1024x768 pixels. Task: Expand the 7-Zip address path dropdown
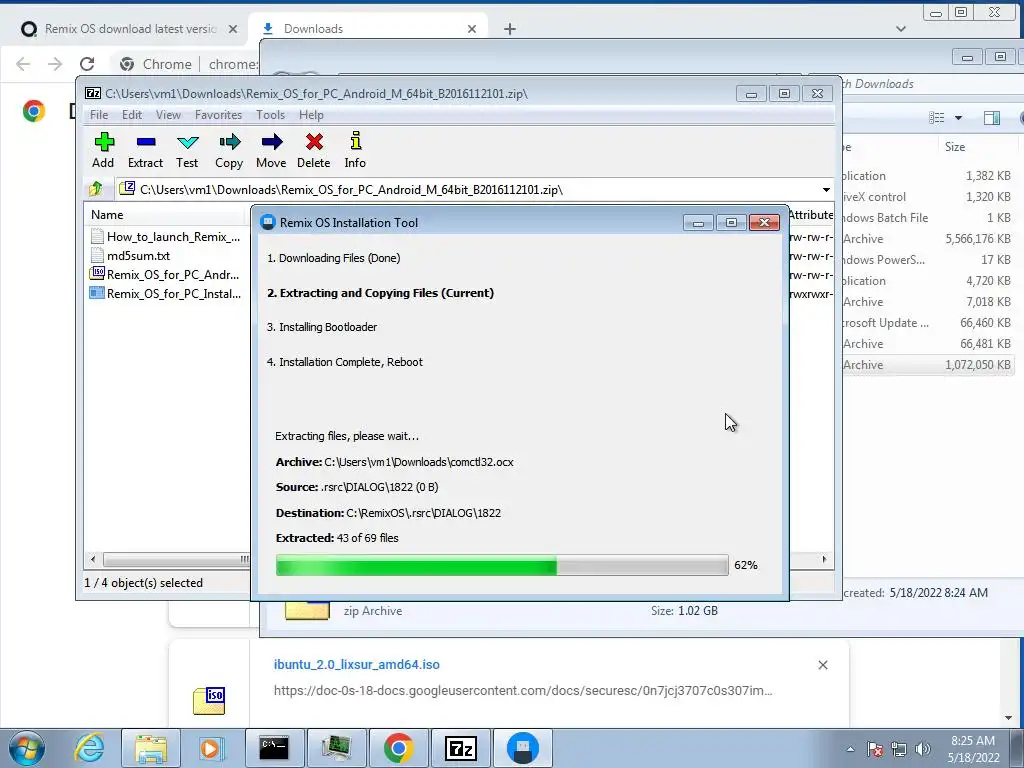point(826,190)
